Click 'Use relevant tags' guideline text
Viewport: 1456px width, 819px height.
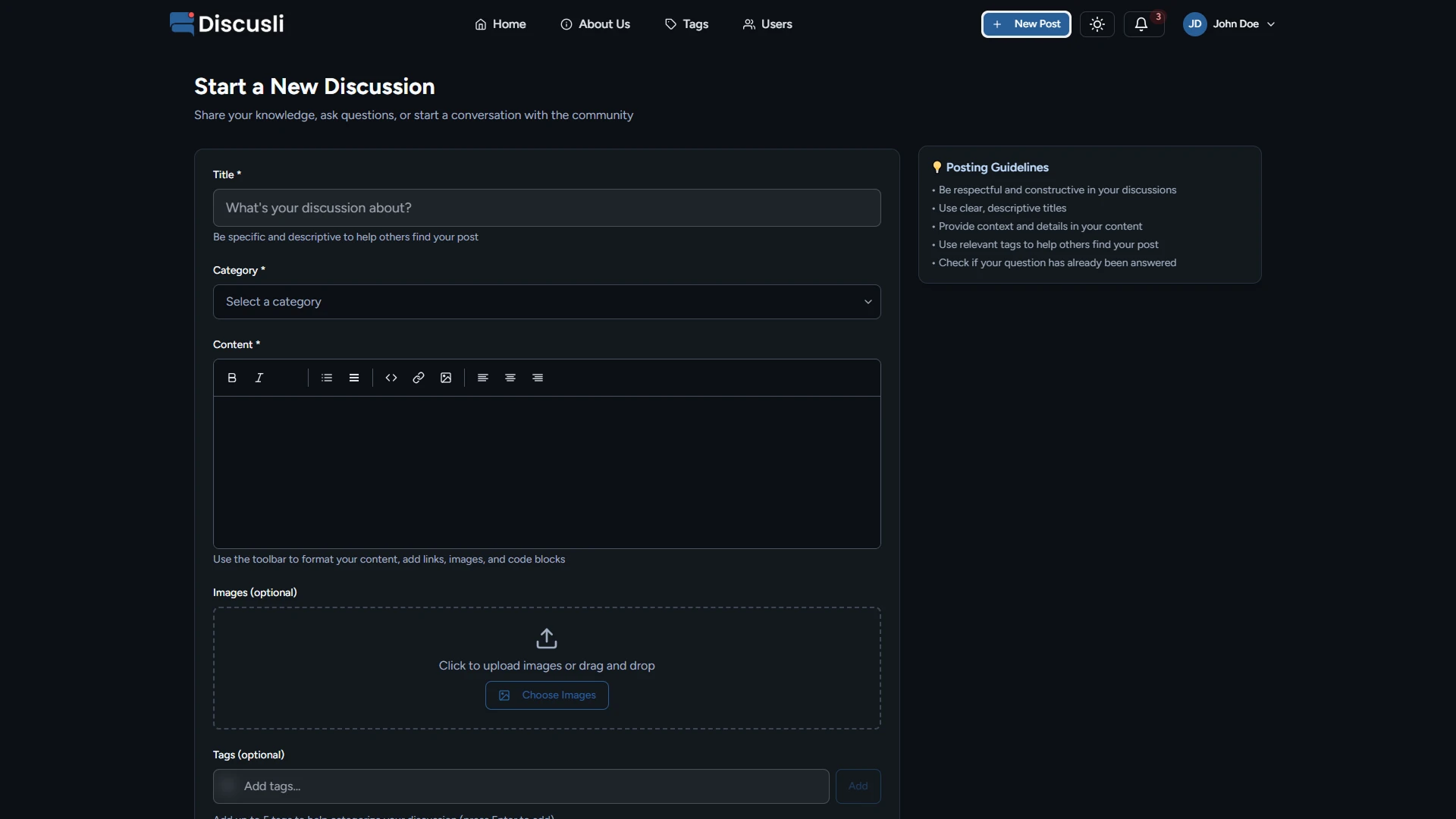(1049, 245)
